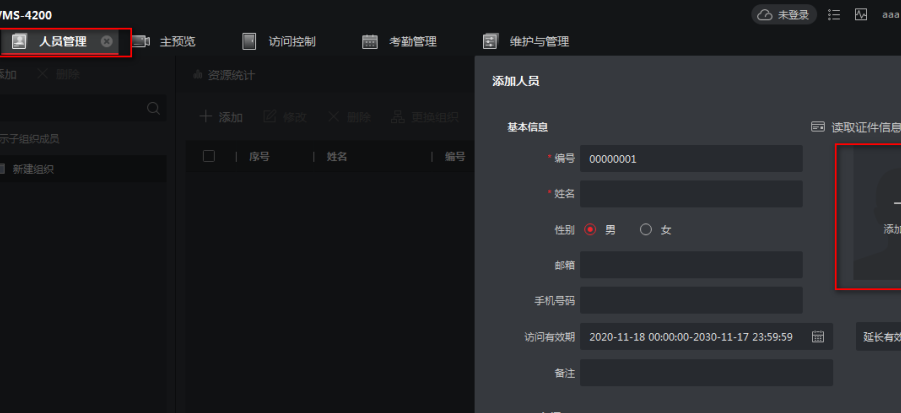The height and width of the screenshot is (413, 901).
Task: Click the 姓名 input field
Action: [x=691, y=194]
